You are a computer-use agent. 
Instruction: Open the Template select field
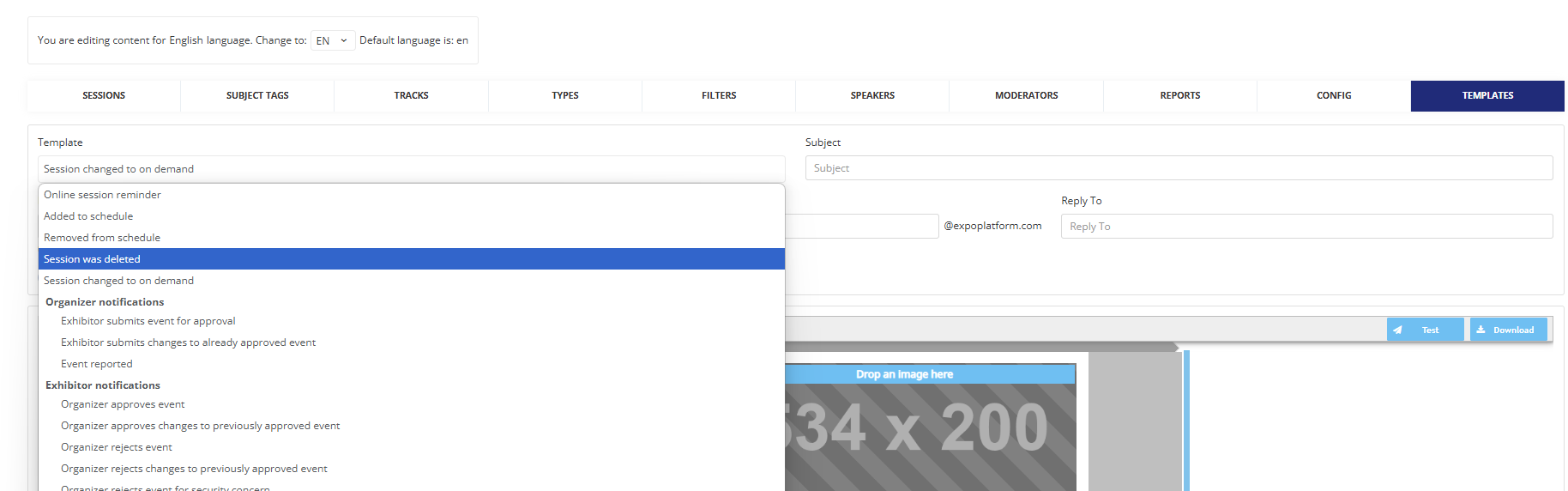click(x=411, y=169)
